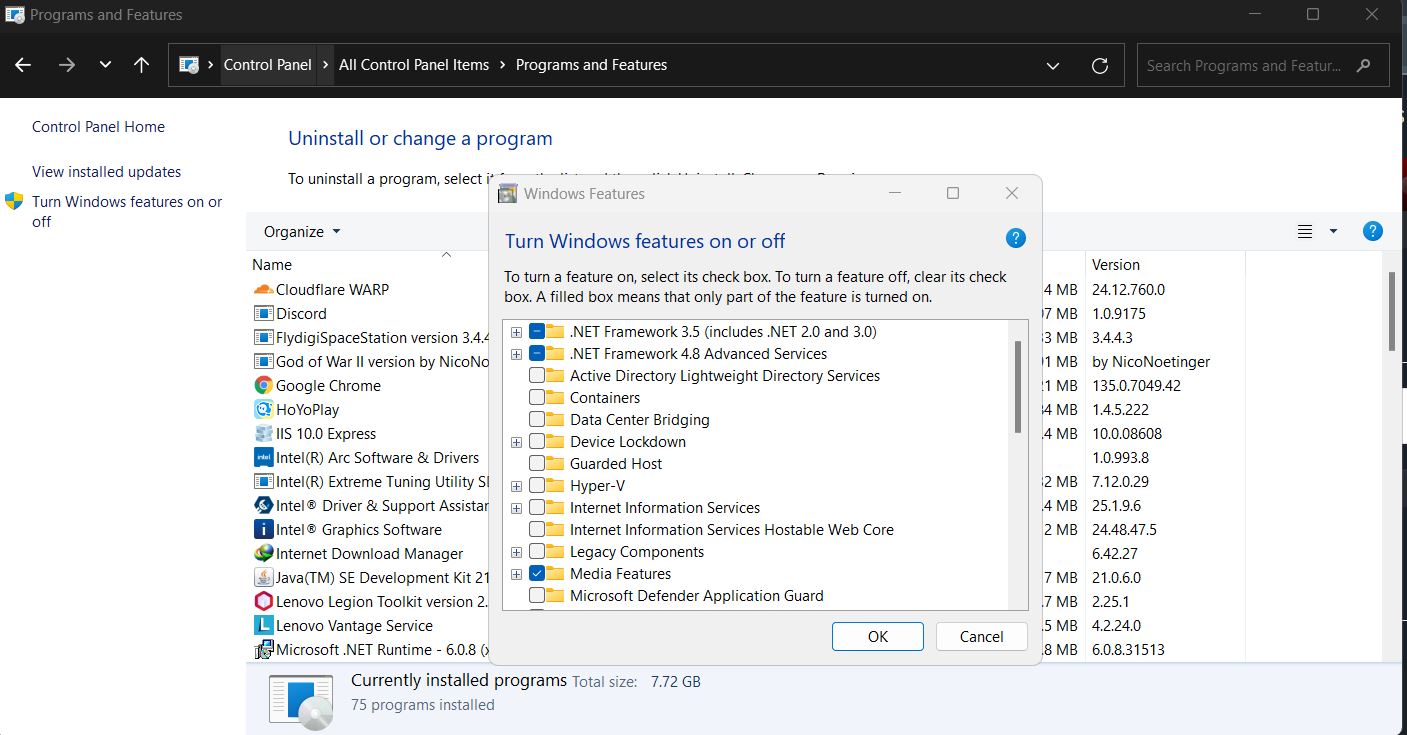Viewport: 1407px width, 735px height.
Task: Click the Programs and Features help icon
Action: click(1373, 231)
